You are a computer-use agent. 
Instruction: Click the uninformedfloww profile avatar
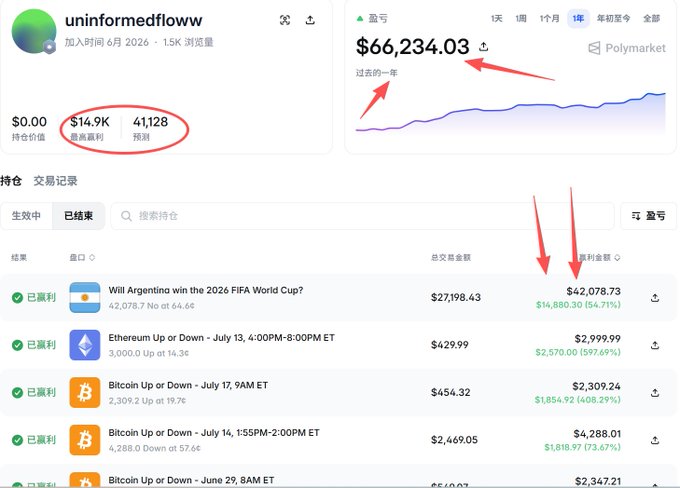pos(34,31)
